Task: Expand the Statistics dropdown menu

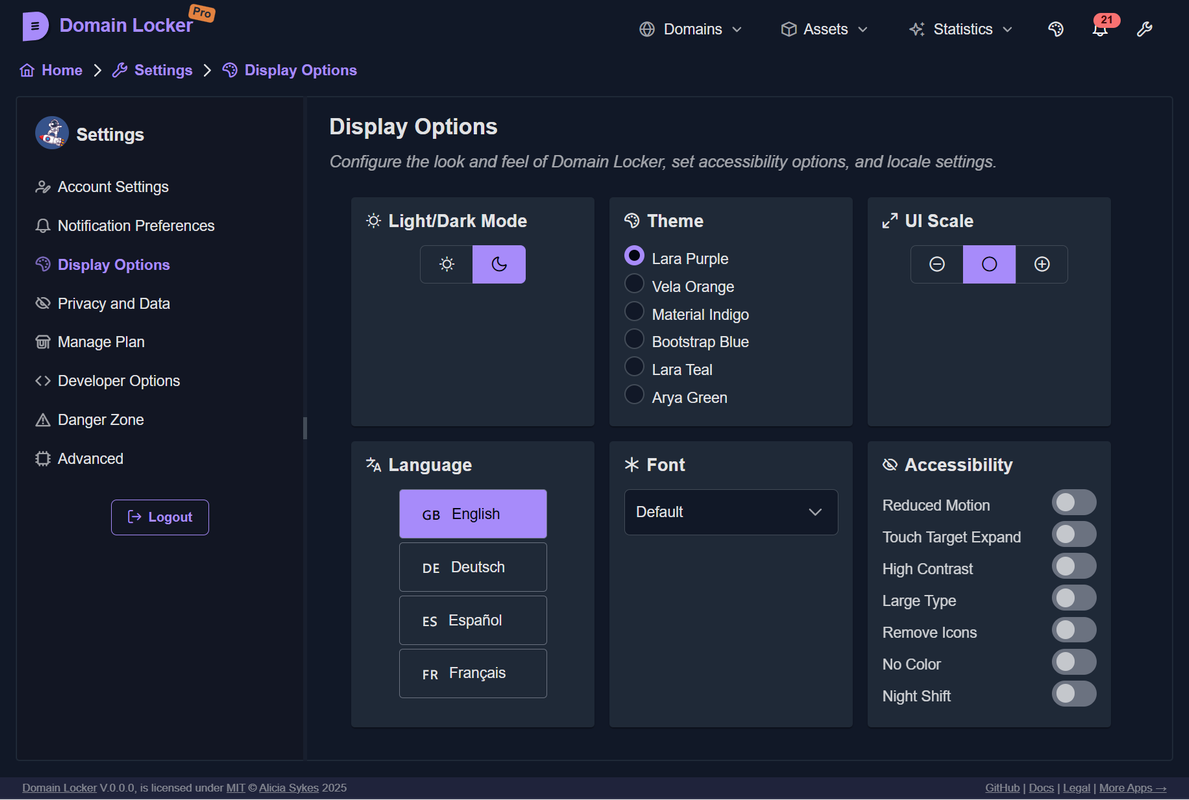Action: pos(961,29)
